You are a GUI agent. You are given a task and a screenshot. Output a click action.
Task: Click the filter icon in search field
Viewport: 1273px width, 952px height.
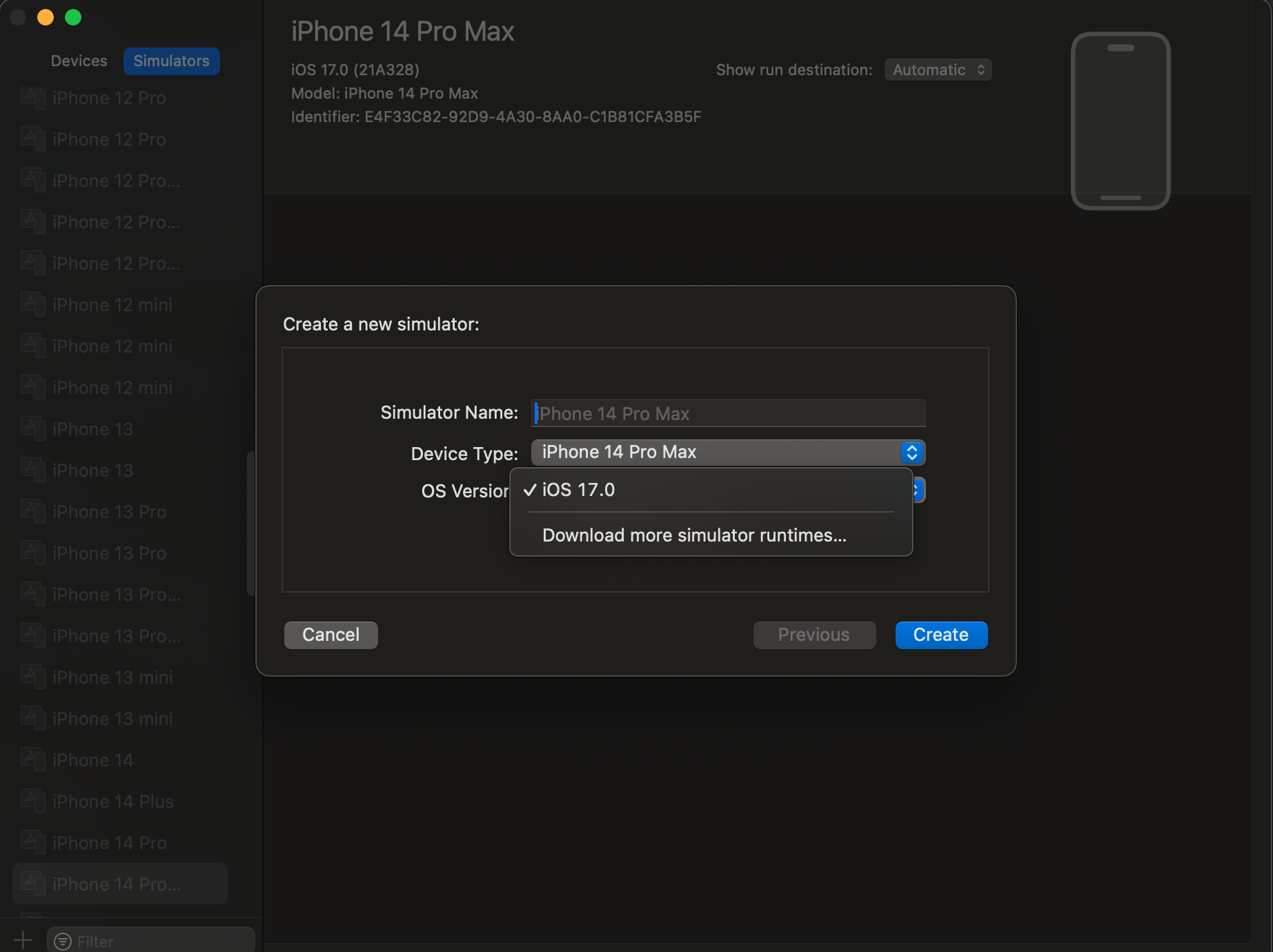tap(63, 942)
